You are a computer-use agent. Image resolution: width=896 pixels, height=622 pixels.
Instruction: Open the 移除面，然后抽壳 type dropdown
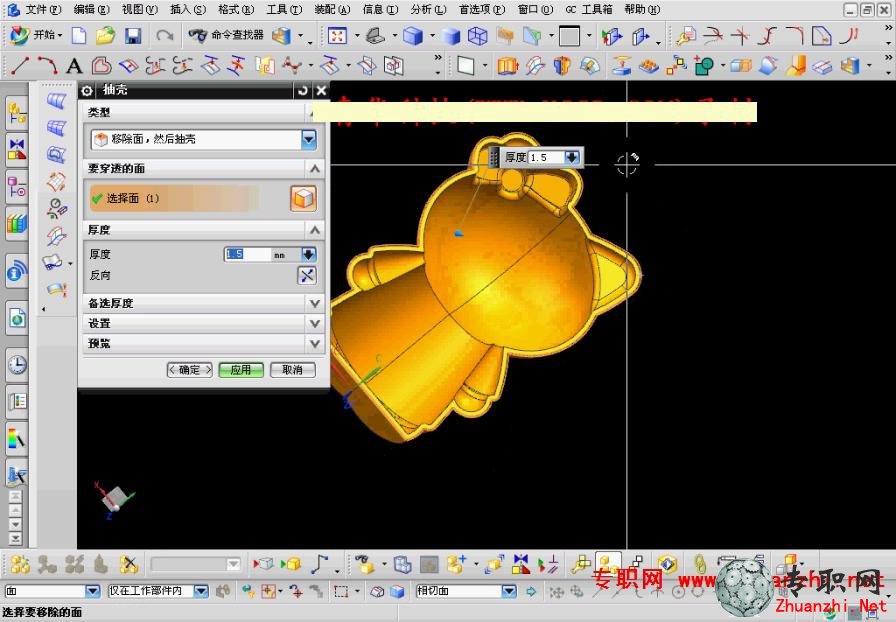(309, 139)
